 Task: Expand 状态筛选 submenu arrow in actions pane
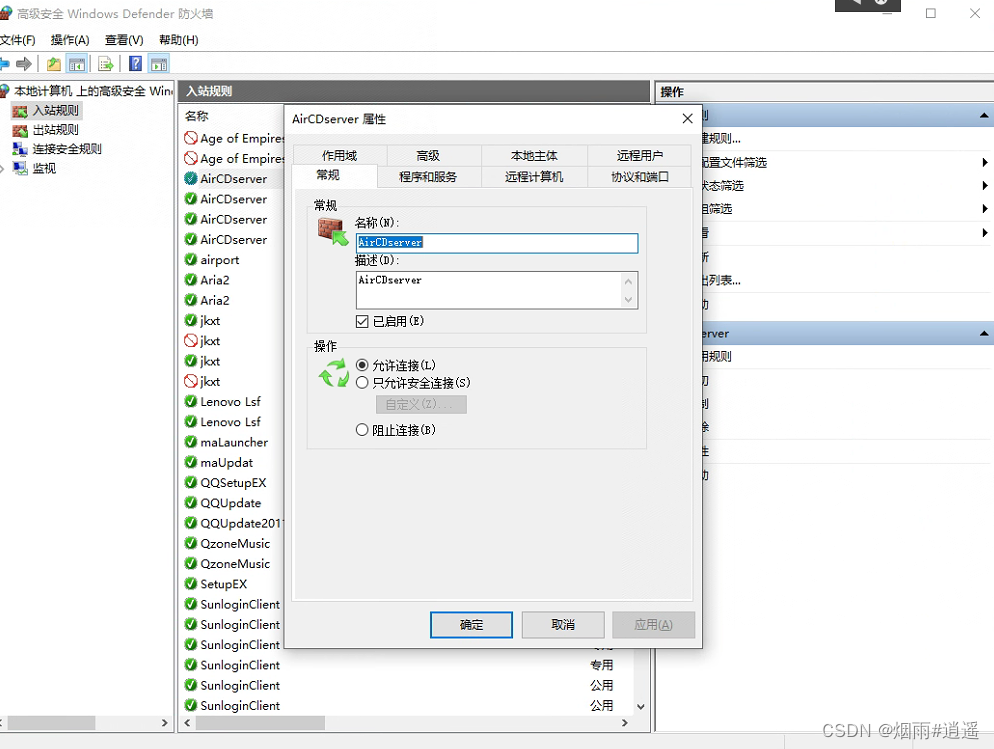point(984,186)
